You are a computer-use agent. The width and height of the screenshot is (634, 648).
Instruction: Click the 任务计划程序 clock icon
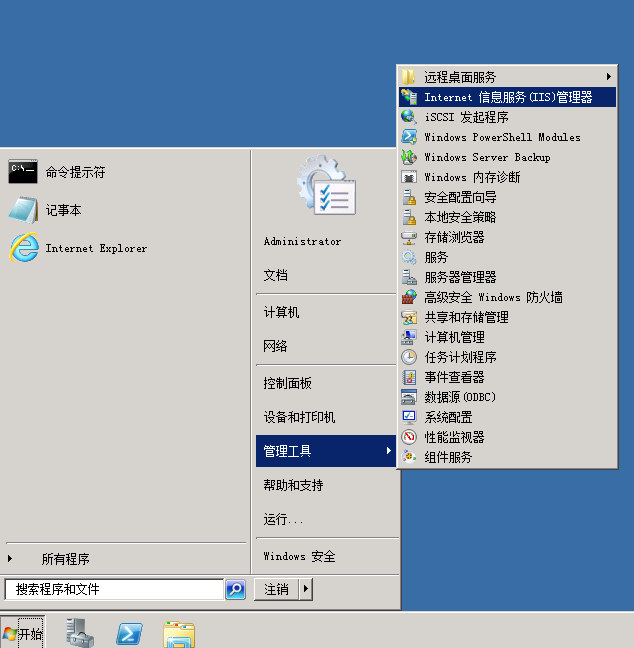click(409, 357)
